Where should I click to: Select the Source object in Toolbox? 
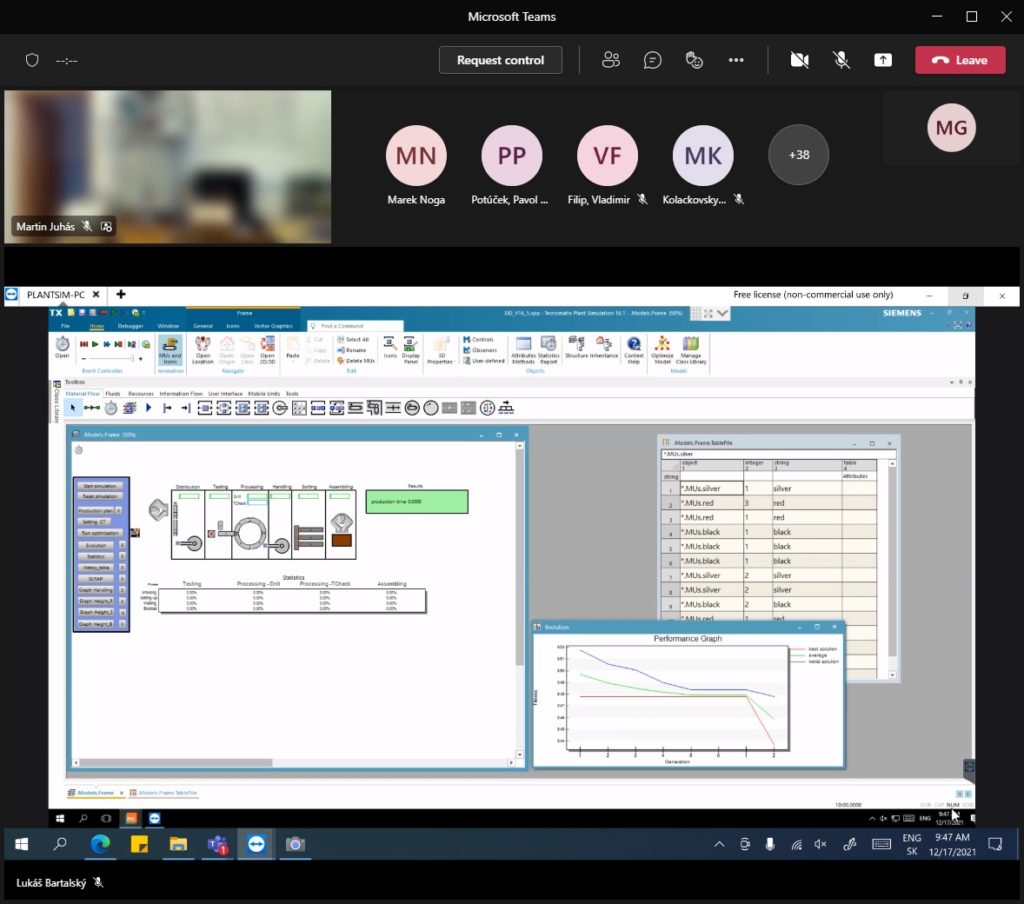pyautogui.click(x=167, y=408)
